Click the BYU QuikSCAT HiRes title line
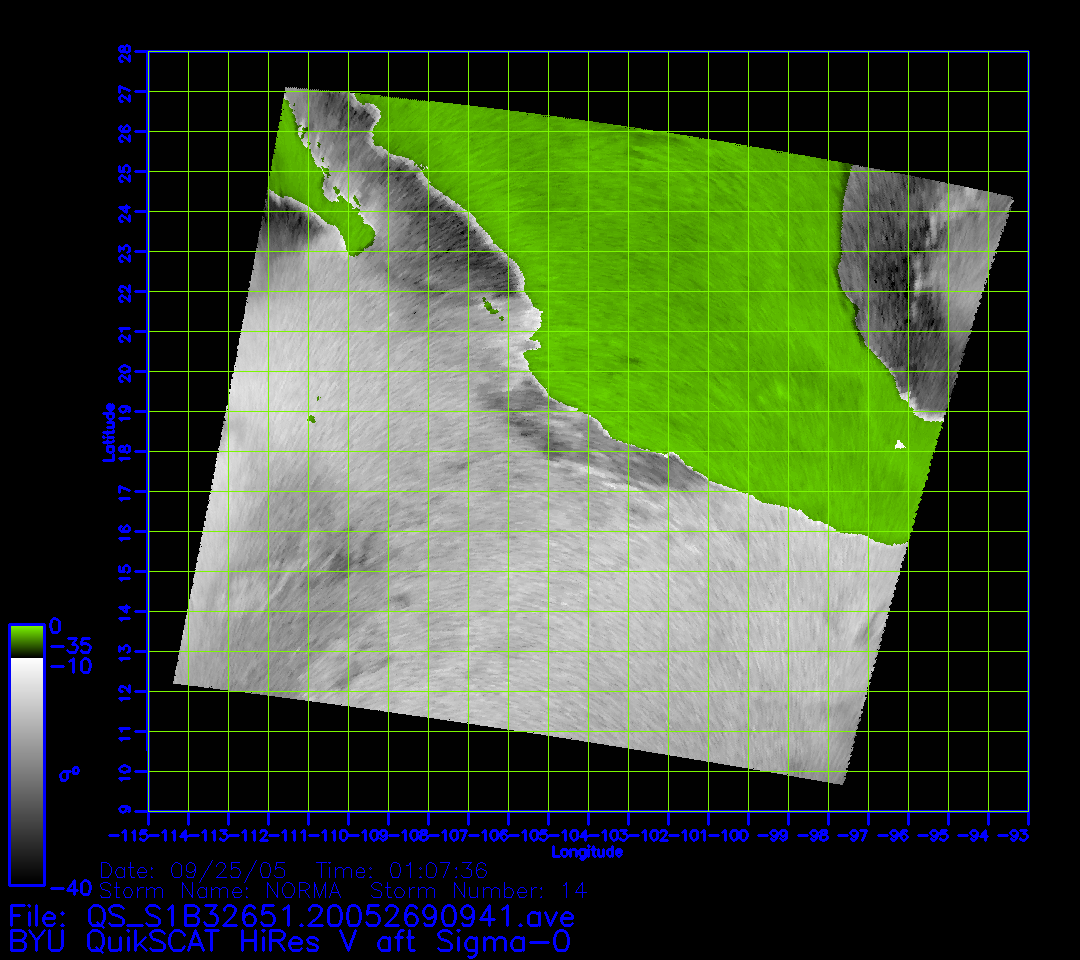 click(290, 941)
